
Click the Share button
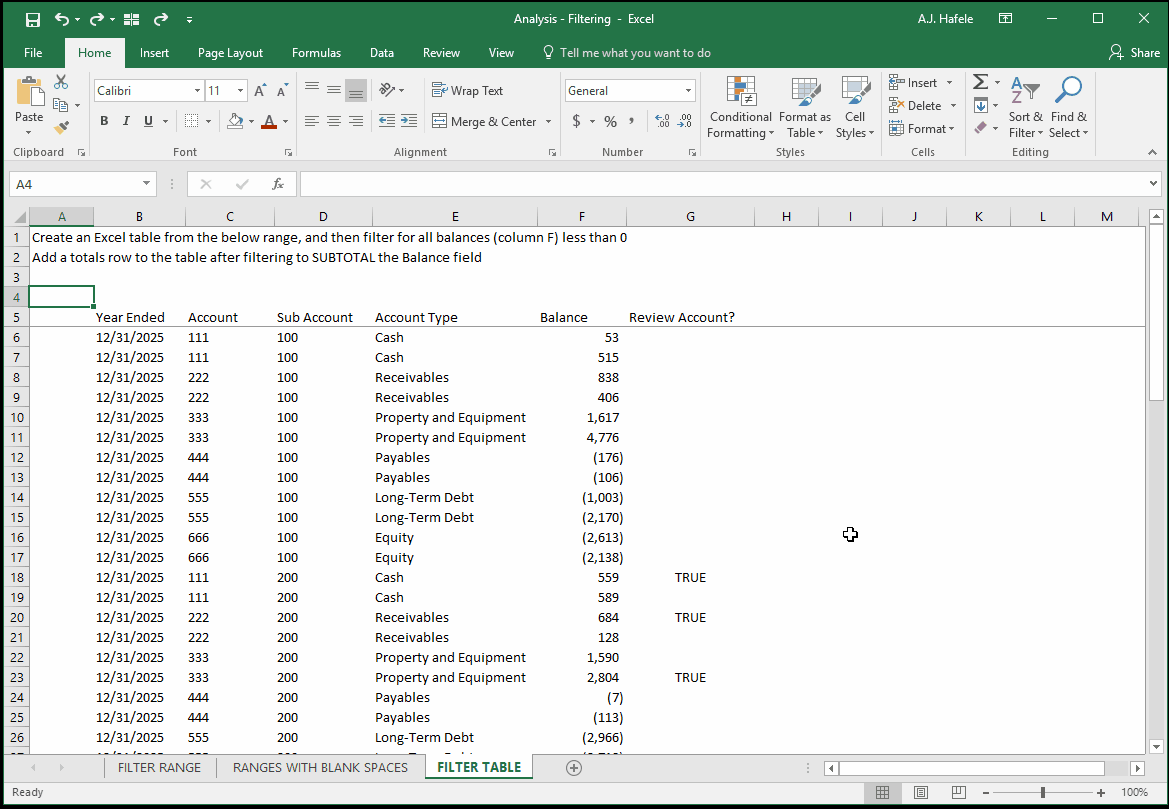[x=1134, y=53]
